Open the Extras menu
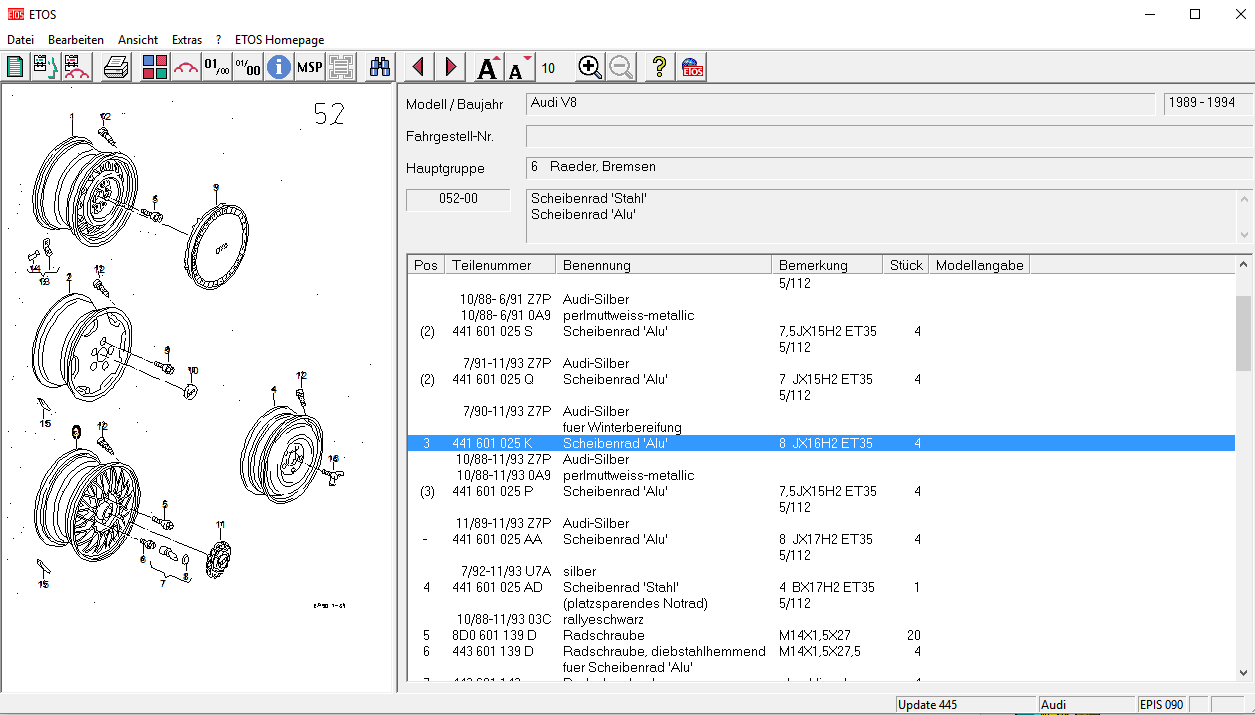Screen dimensions: 1255x715 [187, 40]
